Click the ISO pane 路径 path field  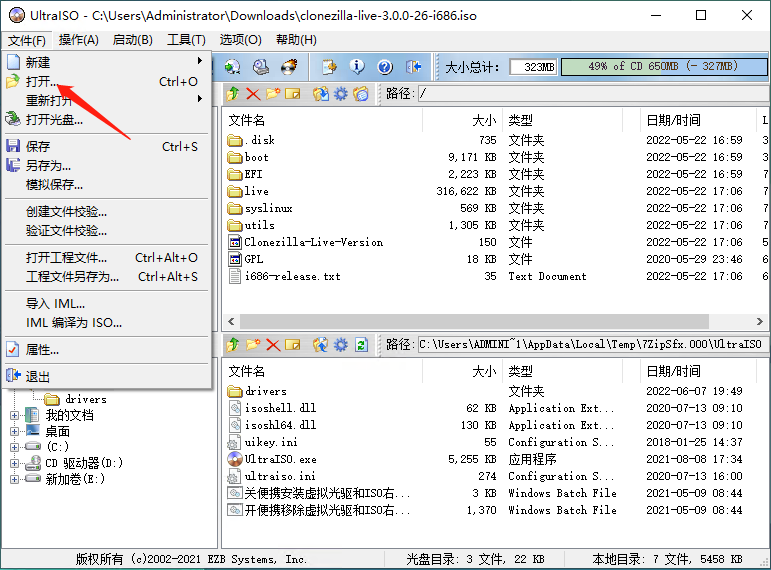(x=593, y=93)
